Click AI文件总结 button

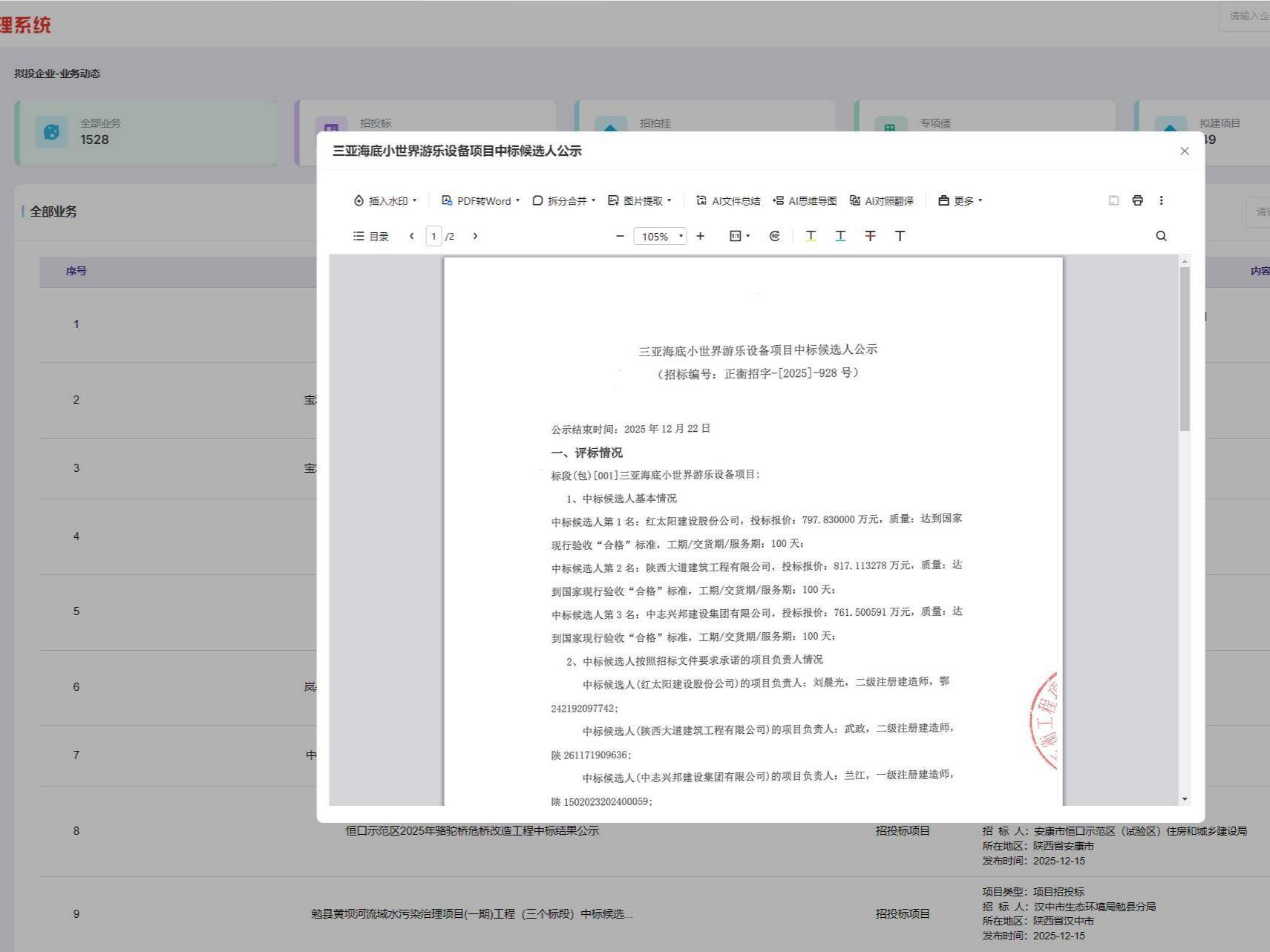[727, 200]
